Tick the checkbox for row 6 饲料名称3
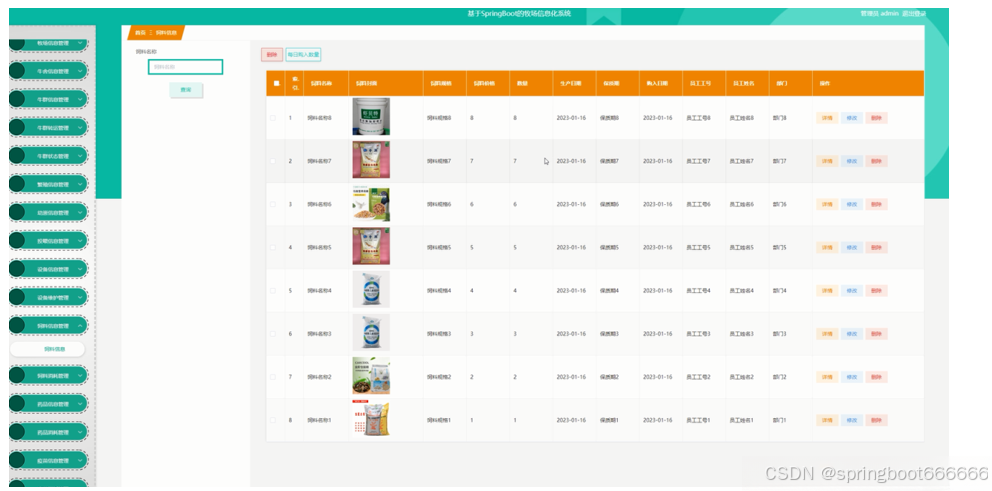The height and width of the screenshot is (491, 992). (273, 333)
